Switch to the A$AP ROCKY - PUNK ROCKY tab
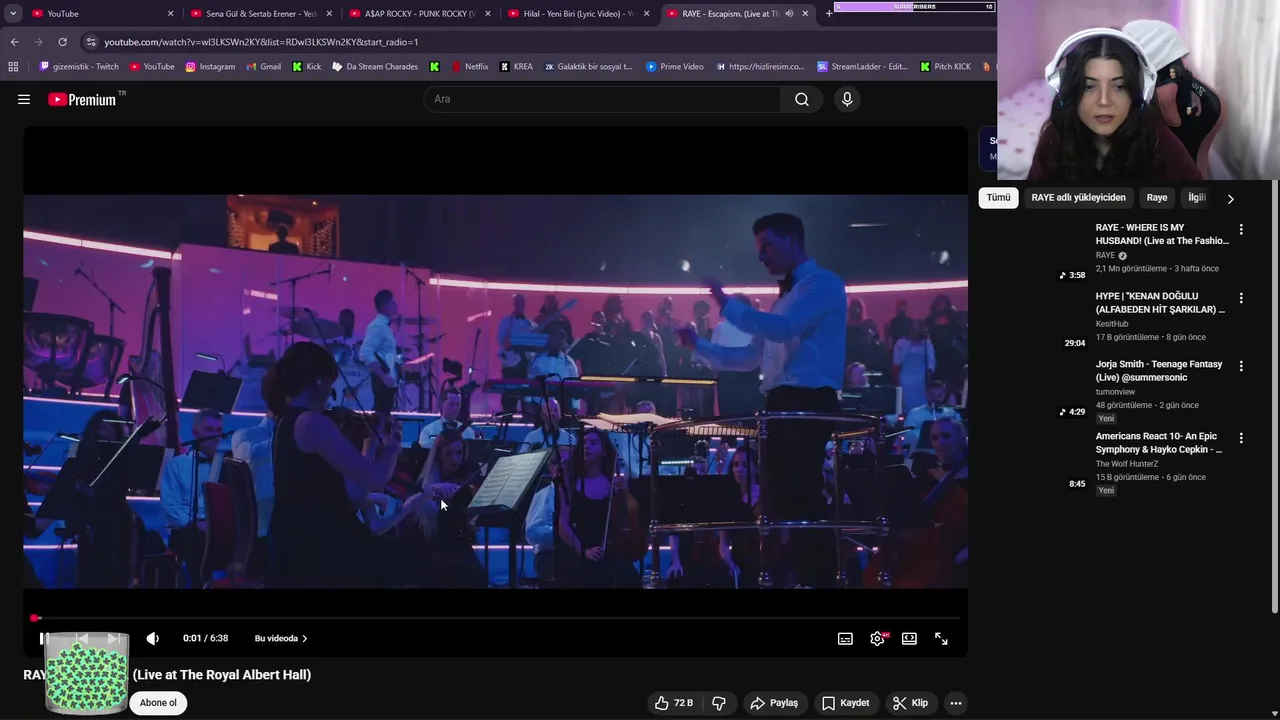The width and height of the screenshot is (1280, 720). point(418,13)
